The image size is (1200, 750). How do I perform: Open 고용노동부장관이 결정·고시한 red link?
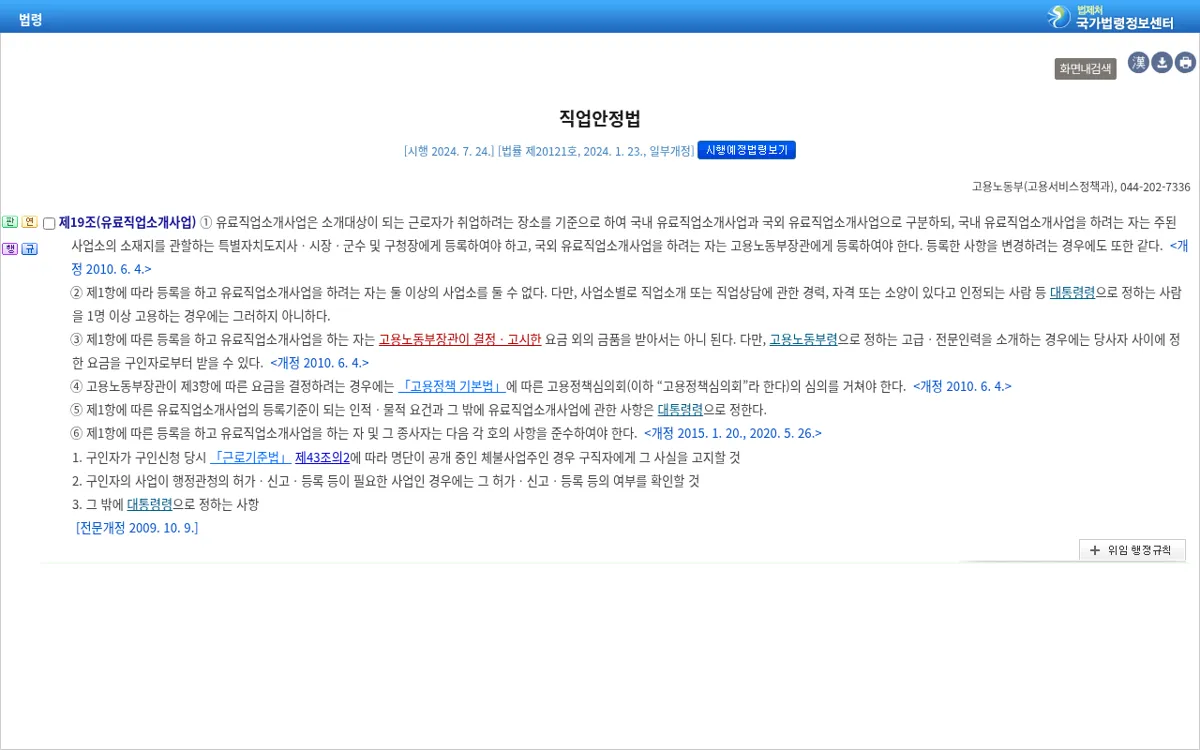coord(460,339)
